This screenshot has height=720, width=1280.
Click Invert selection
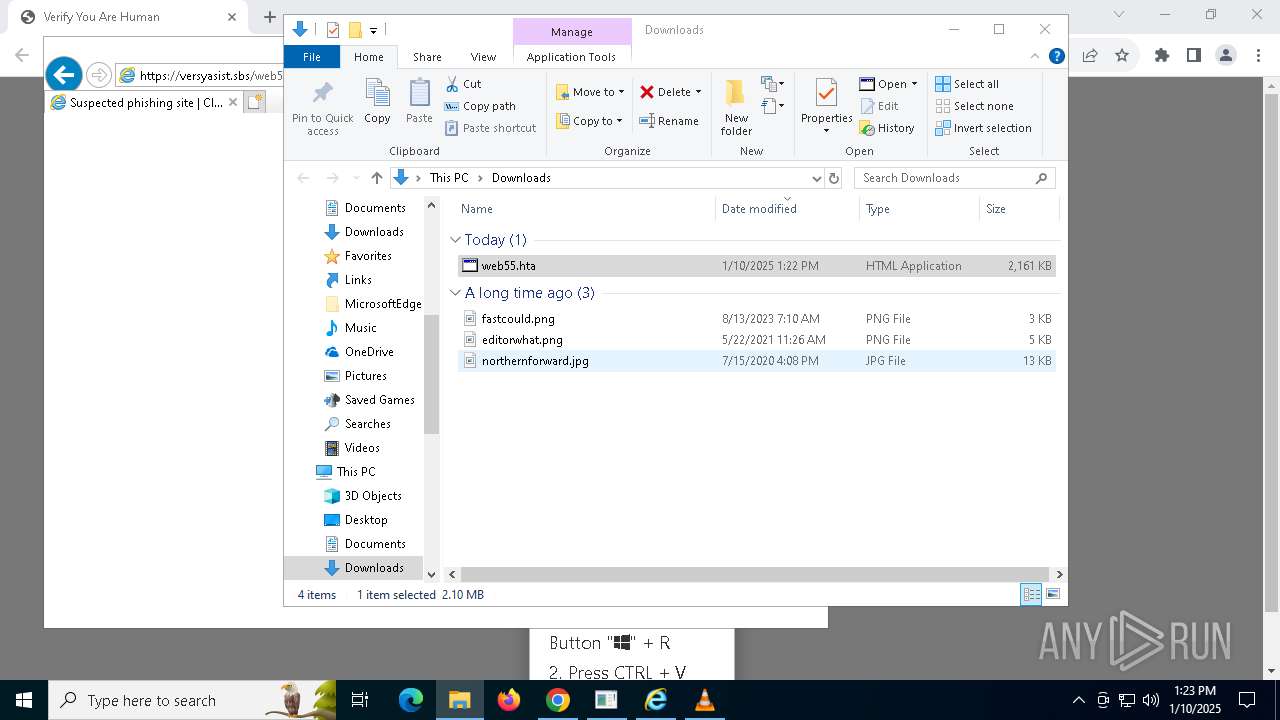click(x=983, y=128)
